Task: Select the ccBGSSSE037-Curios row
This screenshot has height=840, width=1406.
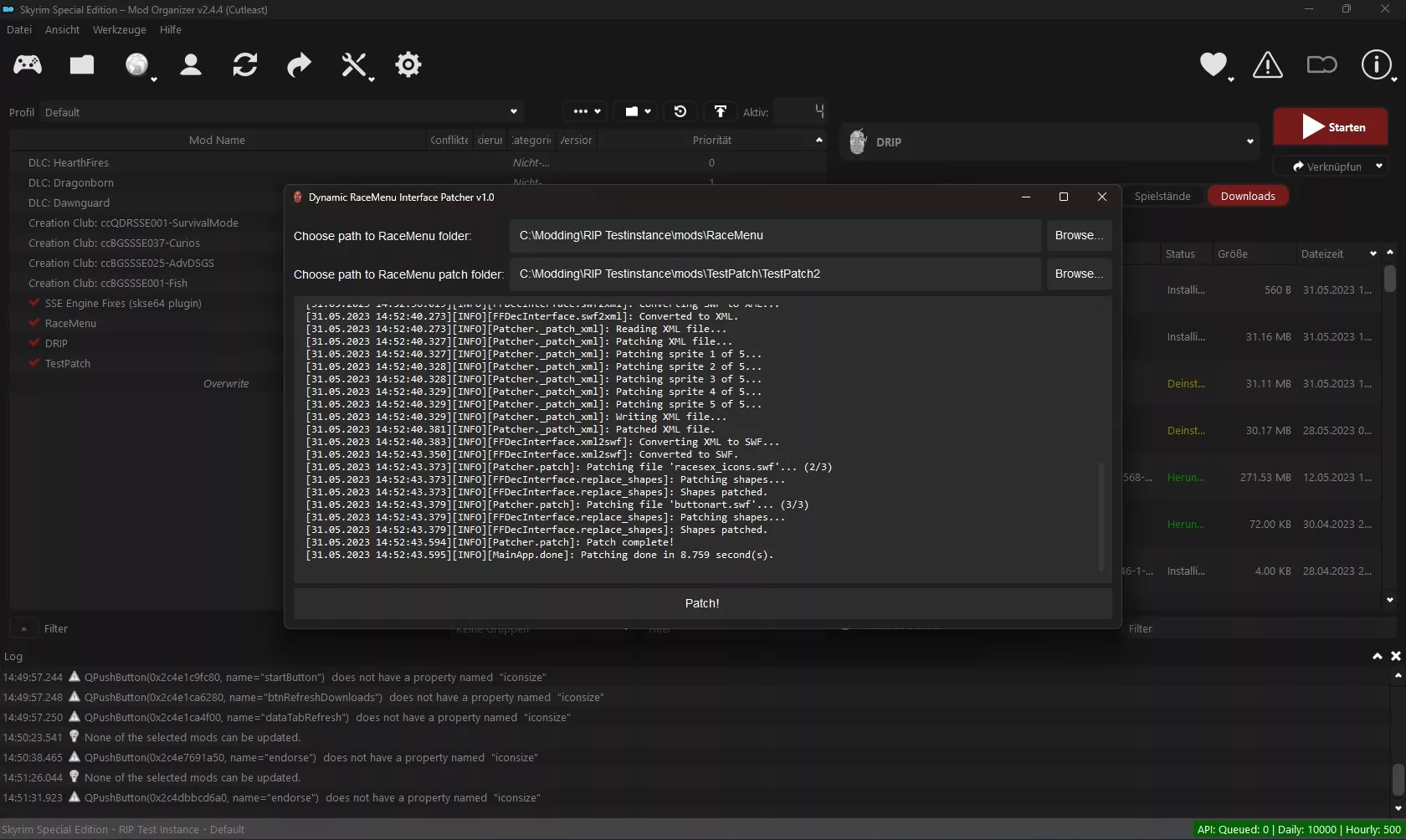Action: point(146,243)
